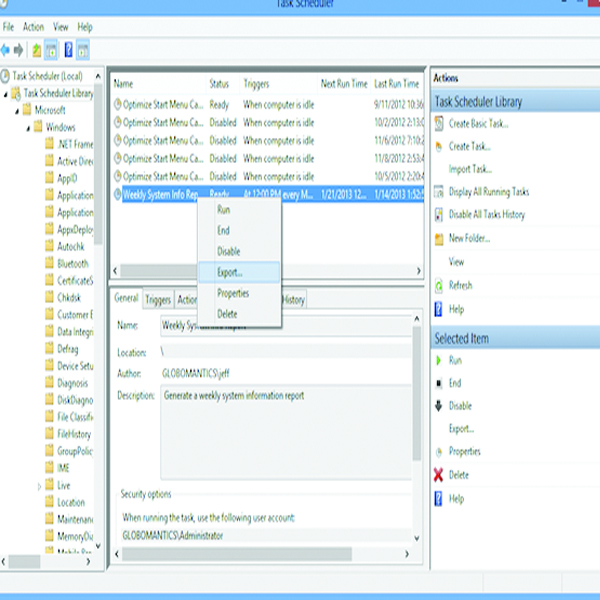Screen dimensions: 600x600
Task: Click scroll-right arrow of task list
Action: [419, 271]
